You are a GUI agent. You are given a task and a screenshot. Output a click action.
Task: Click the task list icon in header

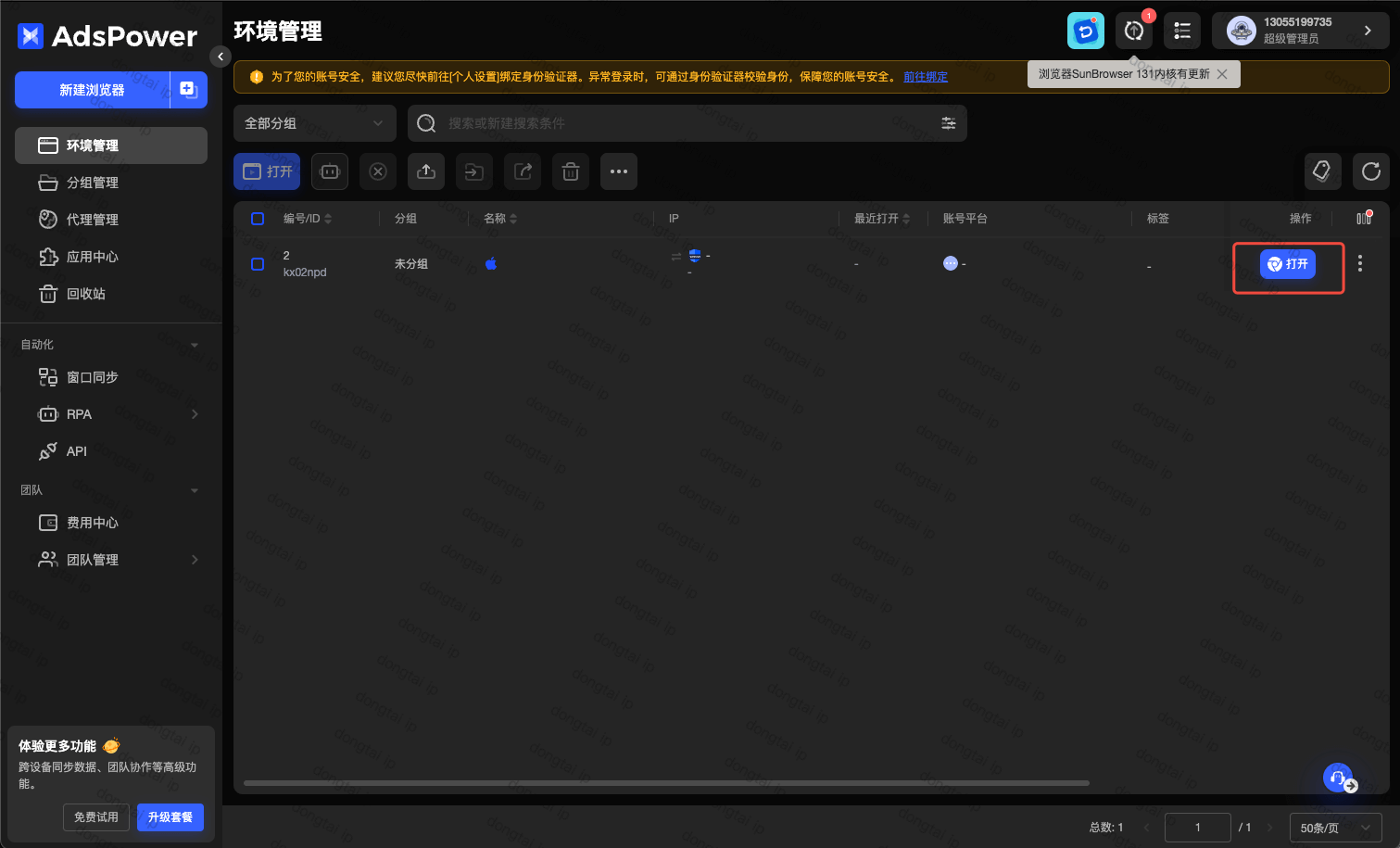tap(1182, 31)
